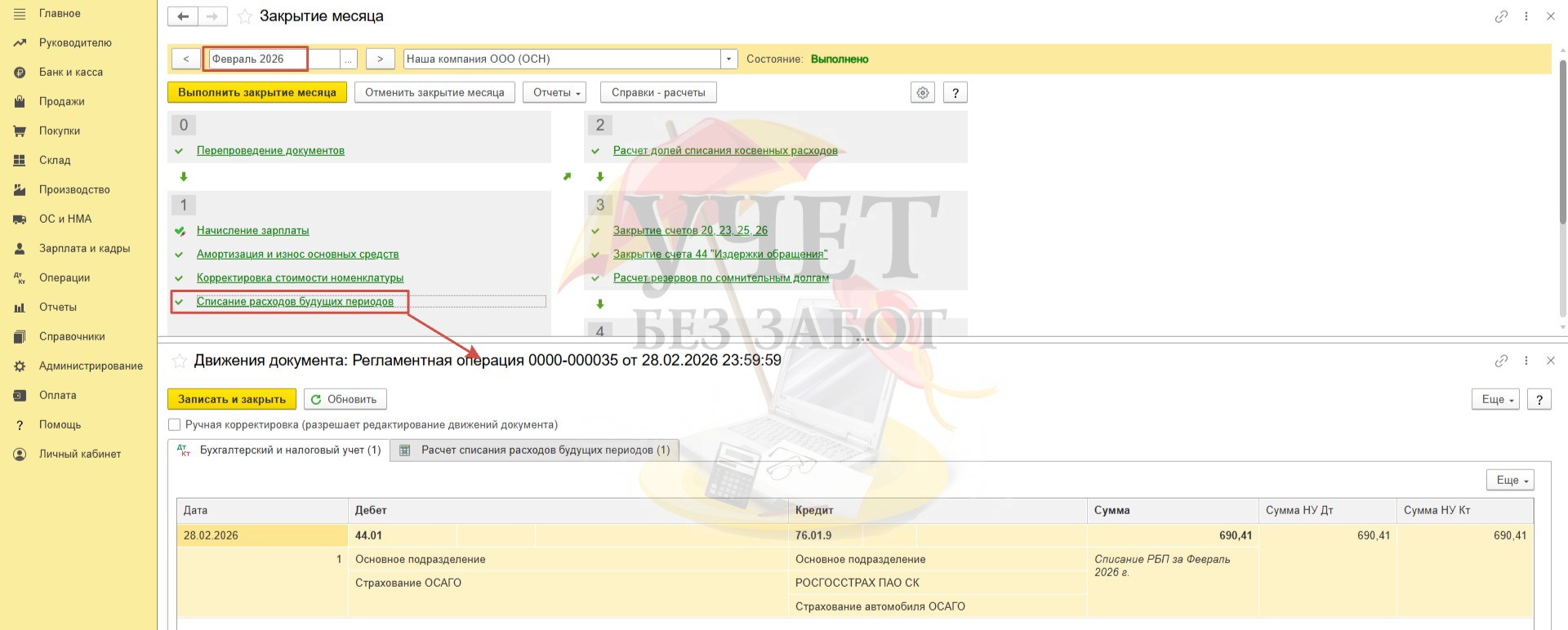
Task: Click the Банк и касса sidebar icon
Action: (x=20, y=73)
